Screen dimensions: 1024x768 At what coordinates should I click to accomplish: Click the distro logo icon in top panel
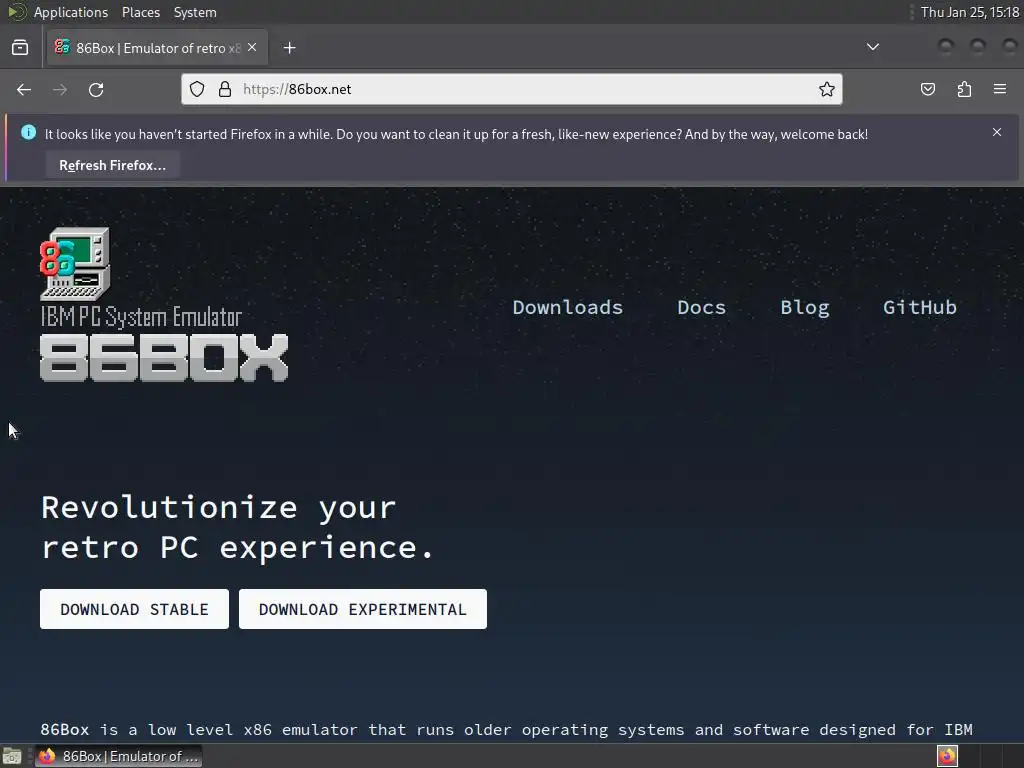[17, 12]
